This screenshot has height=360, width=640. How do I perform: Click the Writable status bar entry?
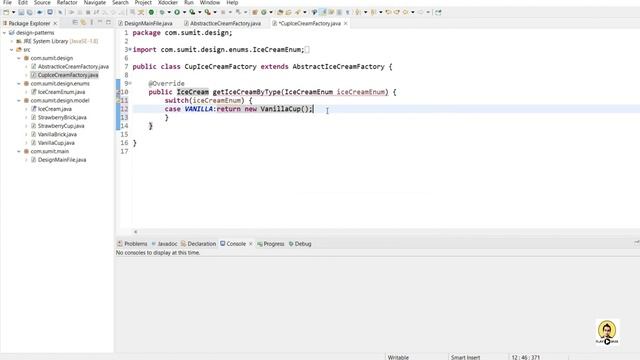(x=398, y=357)
